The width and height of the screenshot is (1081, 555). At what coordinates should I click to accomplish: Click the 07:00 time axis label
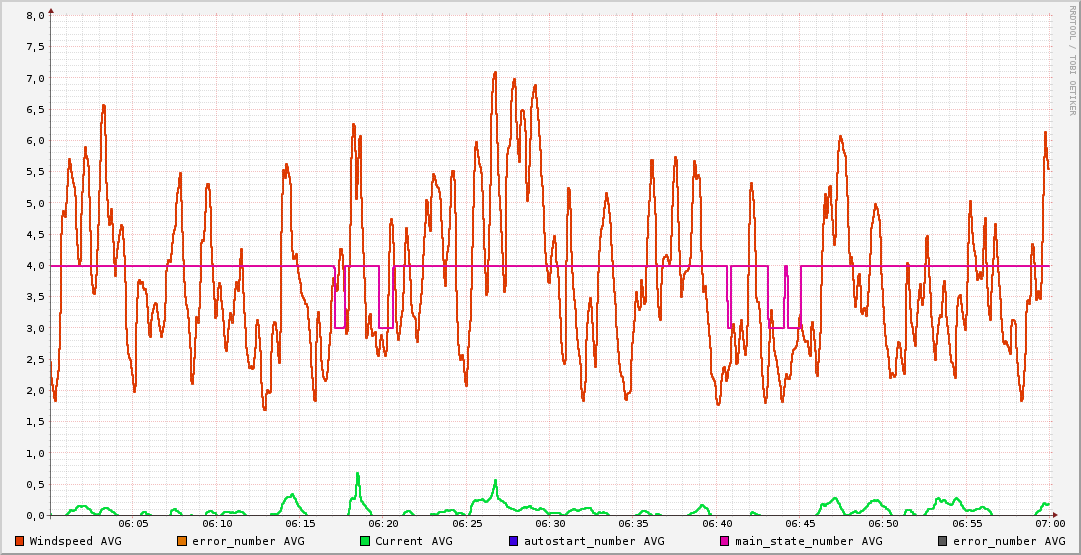(x=1049, y=523)
